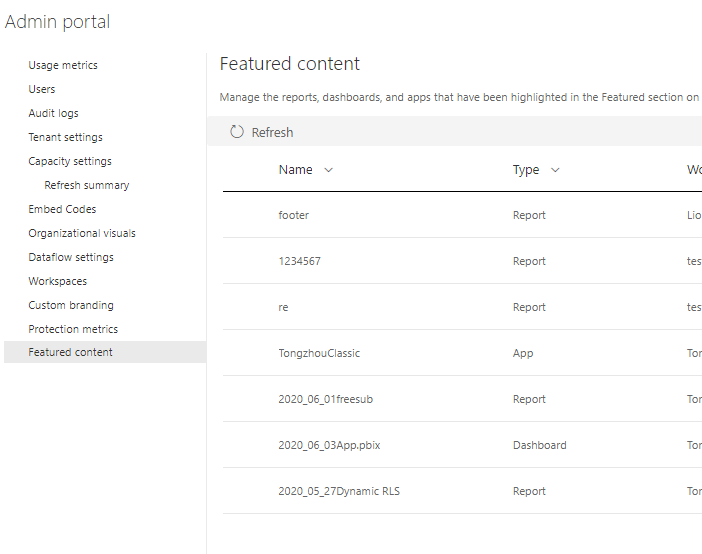
Task: Click Report type in 1234567 row
Action: click(529, 261)
